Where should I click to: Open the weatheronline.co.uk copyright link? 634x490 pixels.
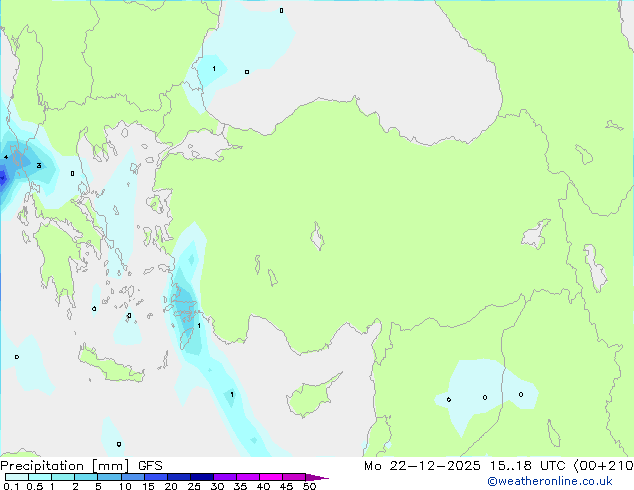pos(550,481)
